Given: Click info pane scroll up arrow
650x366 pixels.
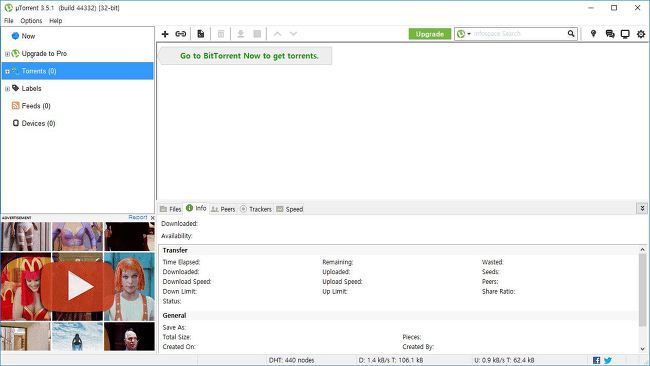Looking at the screenshot, I should pyautogui.click(x=642, y=250).
